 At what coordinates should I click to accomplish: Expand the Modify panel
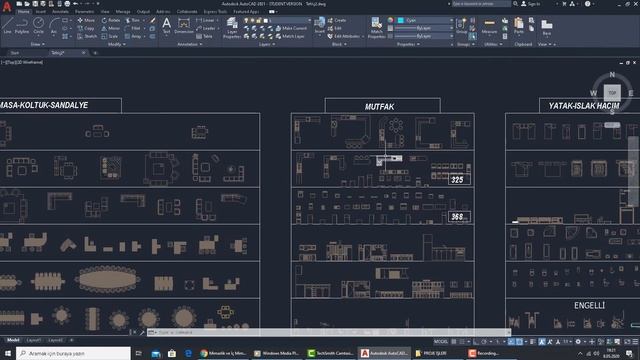(x=117, y=44)
